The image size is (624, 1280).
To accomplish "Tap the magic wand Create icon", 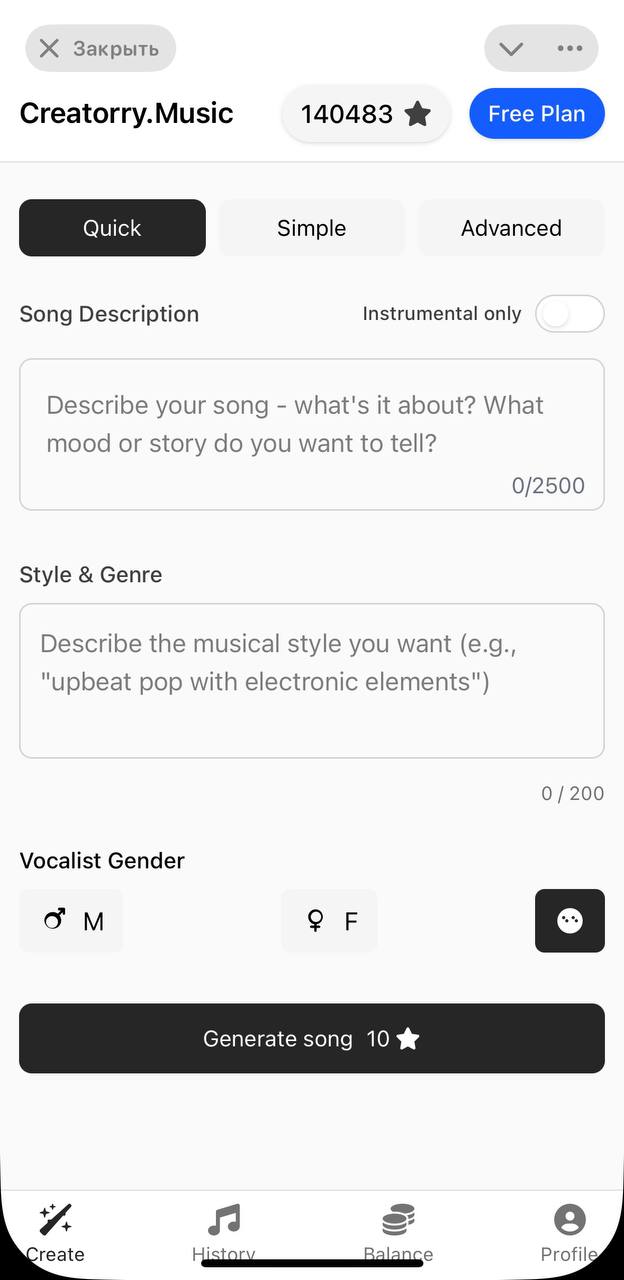I will click(x=55, y=1220).
